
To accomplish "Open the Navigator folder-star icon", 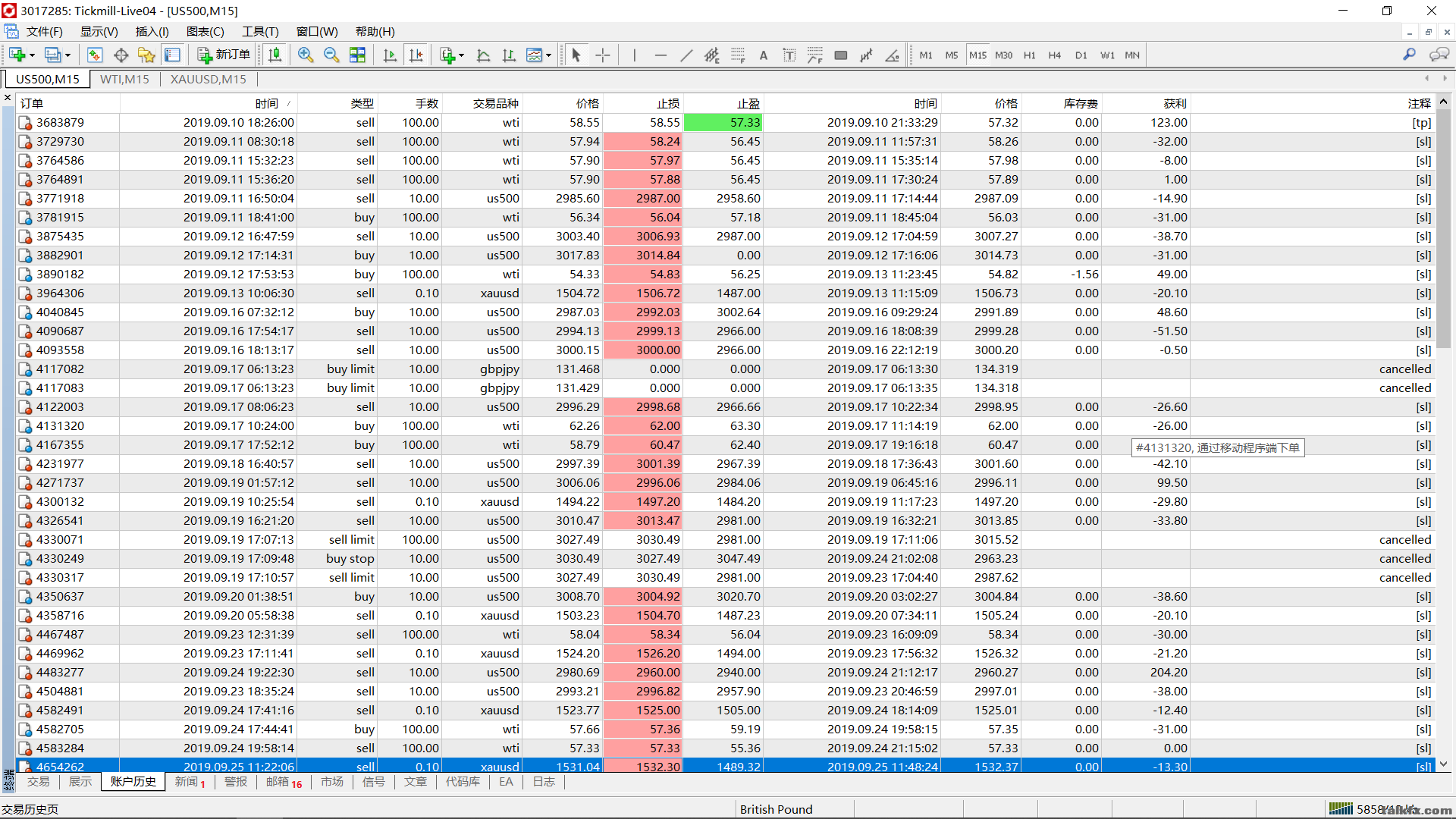I will coord(146,55).
